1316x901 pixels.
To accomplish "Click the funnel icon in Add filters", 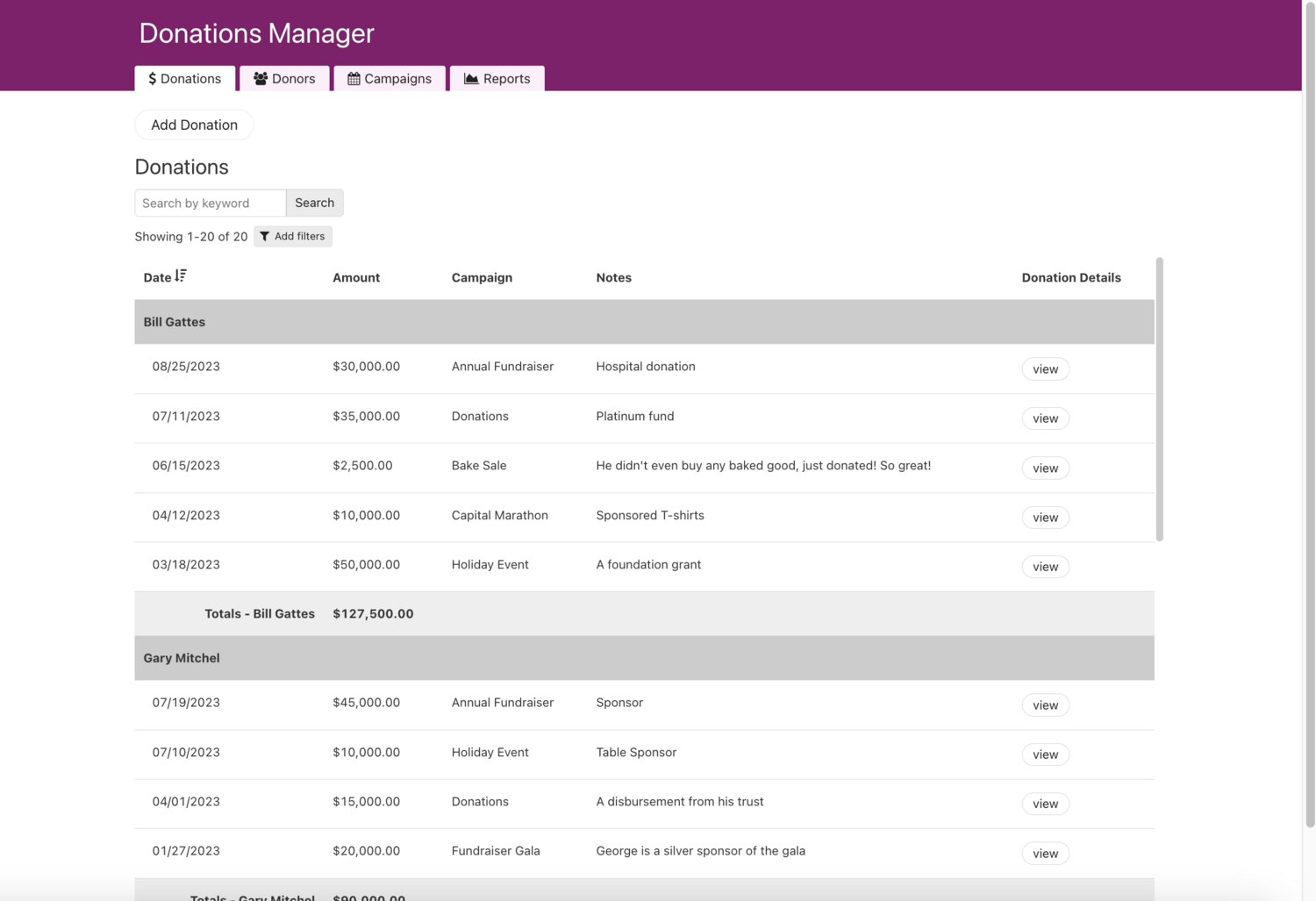I will click(265, 237).
